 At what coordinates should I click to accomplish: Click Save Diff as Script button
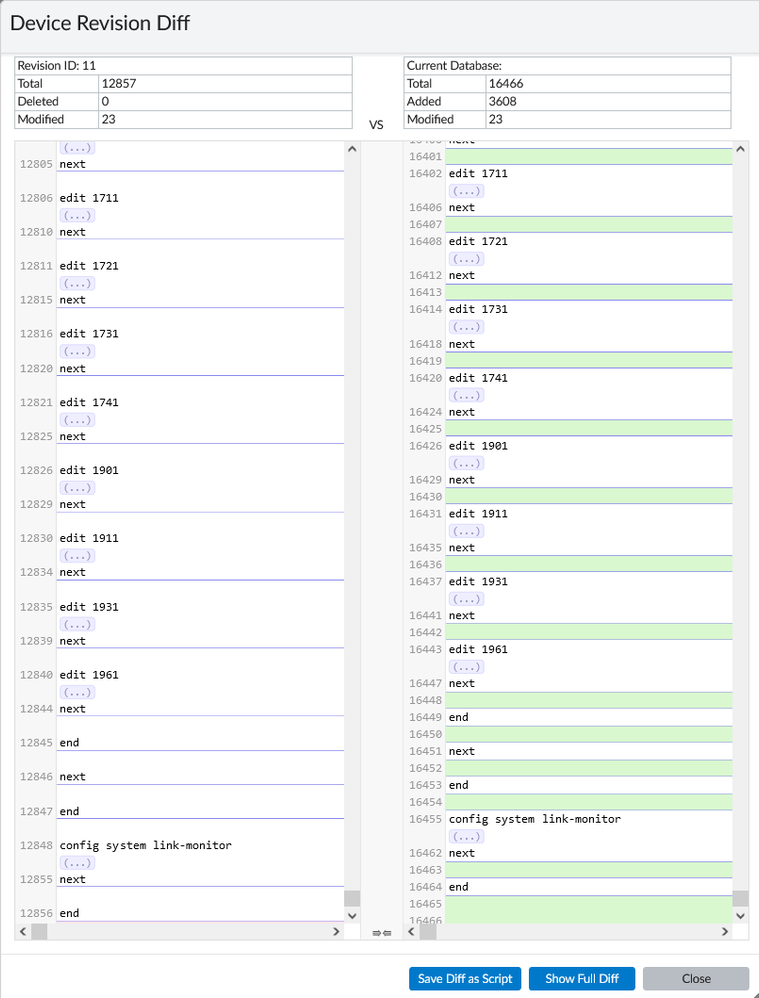465,978
